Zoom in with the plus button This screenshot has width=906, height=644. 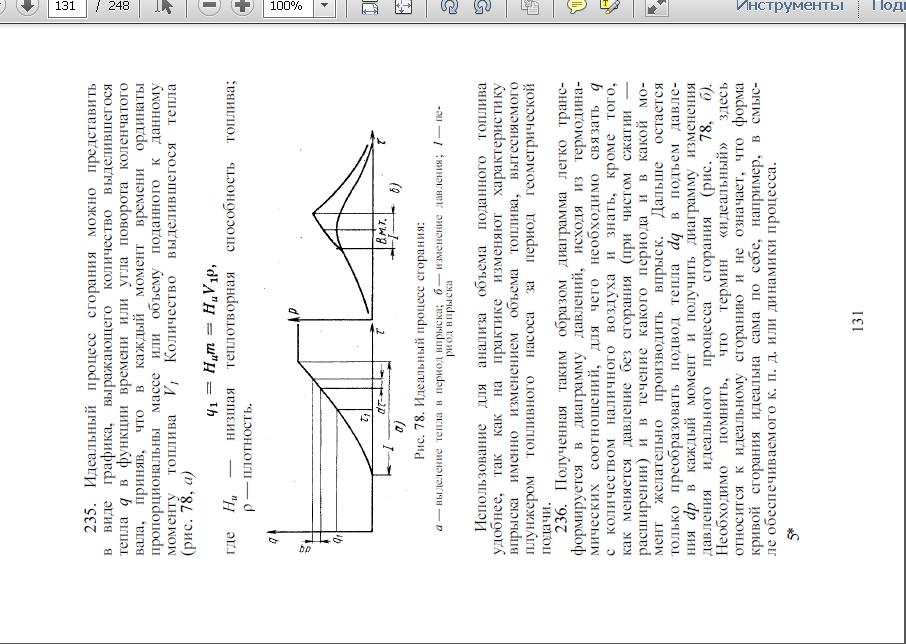242,6
